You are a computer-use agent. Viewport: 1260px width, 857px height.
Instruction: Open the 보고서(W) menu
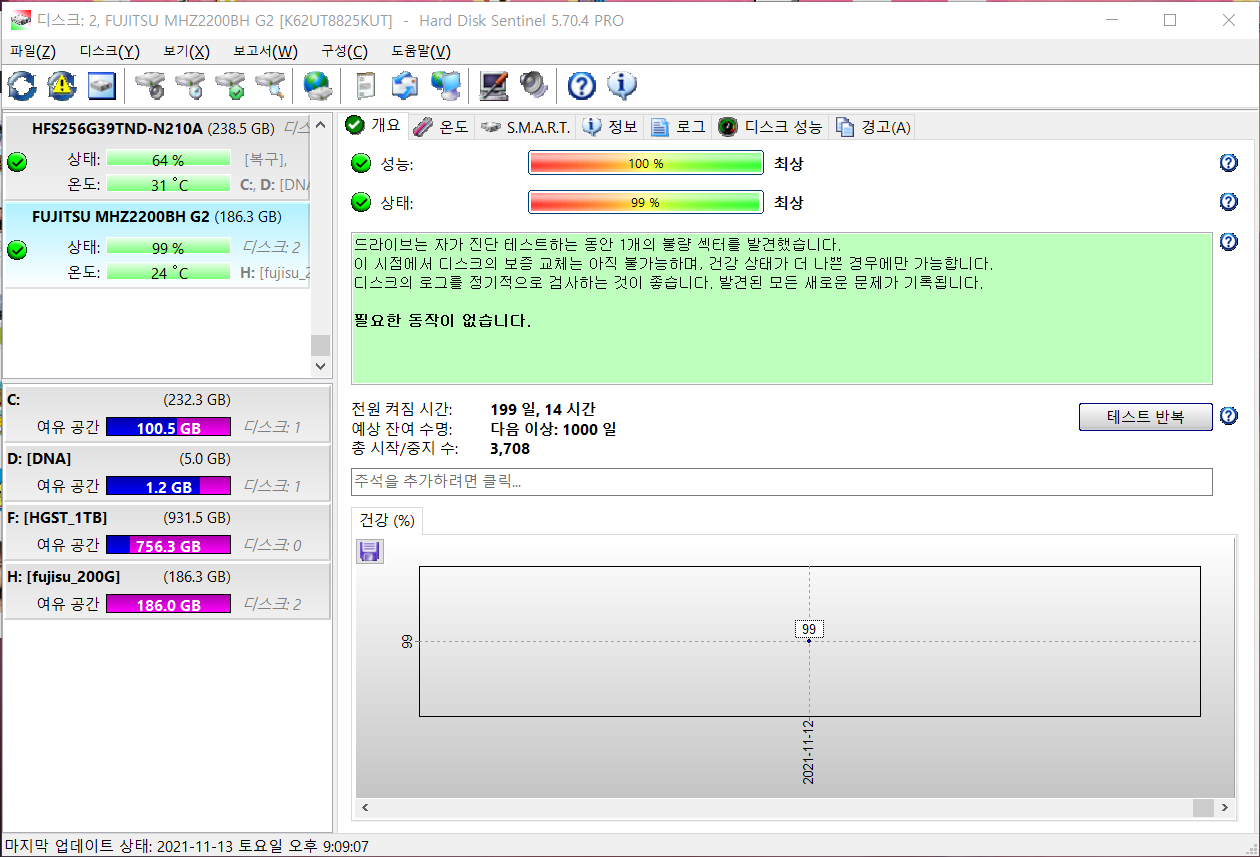click(265, 51)
